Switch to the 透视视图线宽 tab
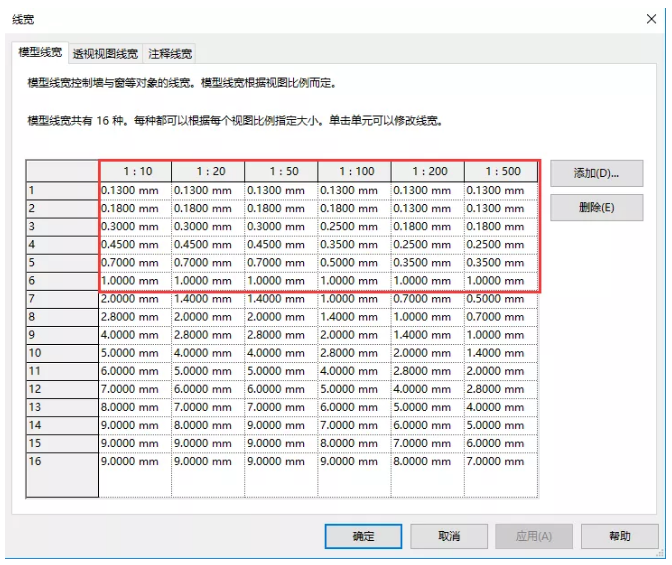 pos(105,54)
